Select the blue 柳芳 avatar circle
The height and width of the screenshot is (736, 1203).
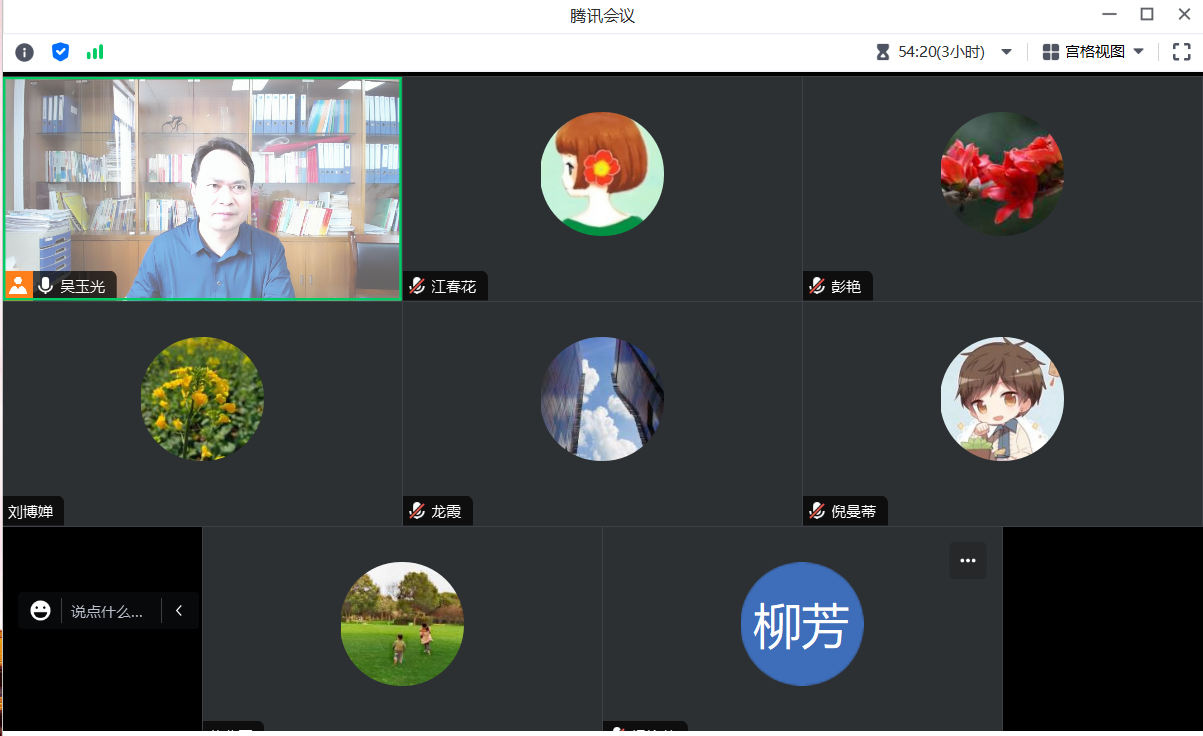802,624
